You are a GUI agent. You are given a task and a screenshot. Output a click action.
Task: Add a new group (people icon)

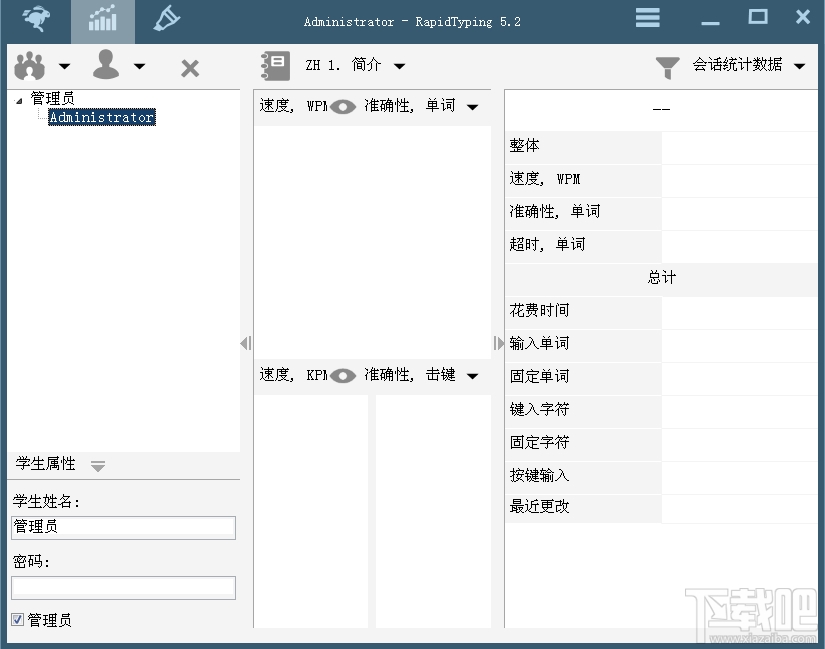tap(30, 65)
